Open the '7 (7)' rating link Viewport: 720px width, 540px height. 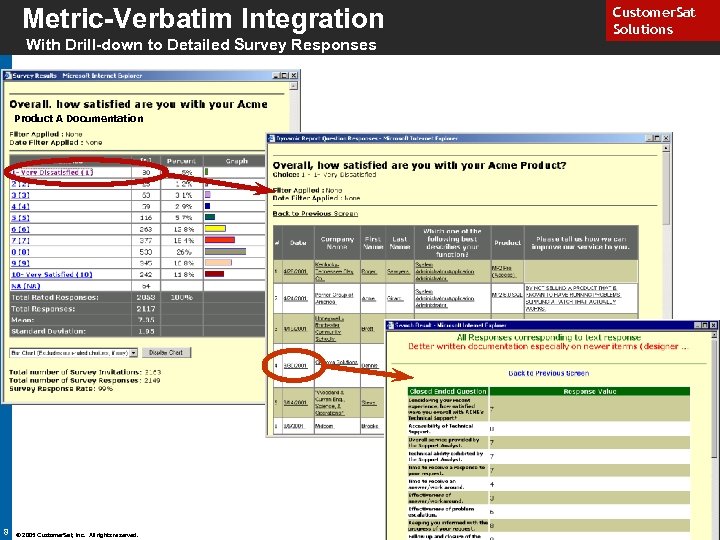click(20, 241)
